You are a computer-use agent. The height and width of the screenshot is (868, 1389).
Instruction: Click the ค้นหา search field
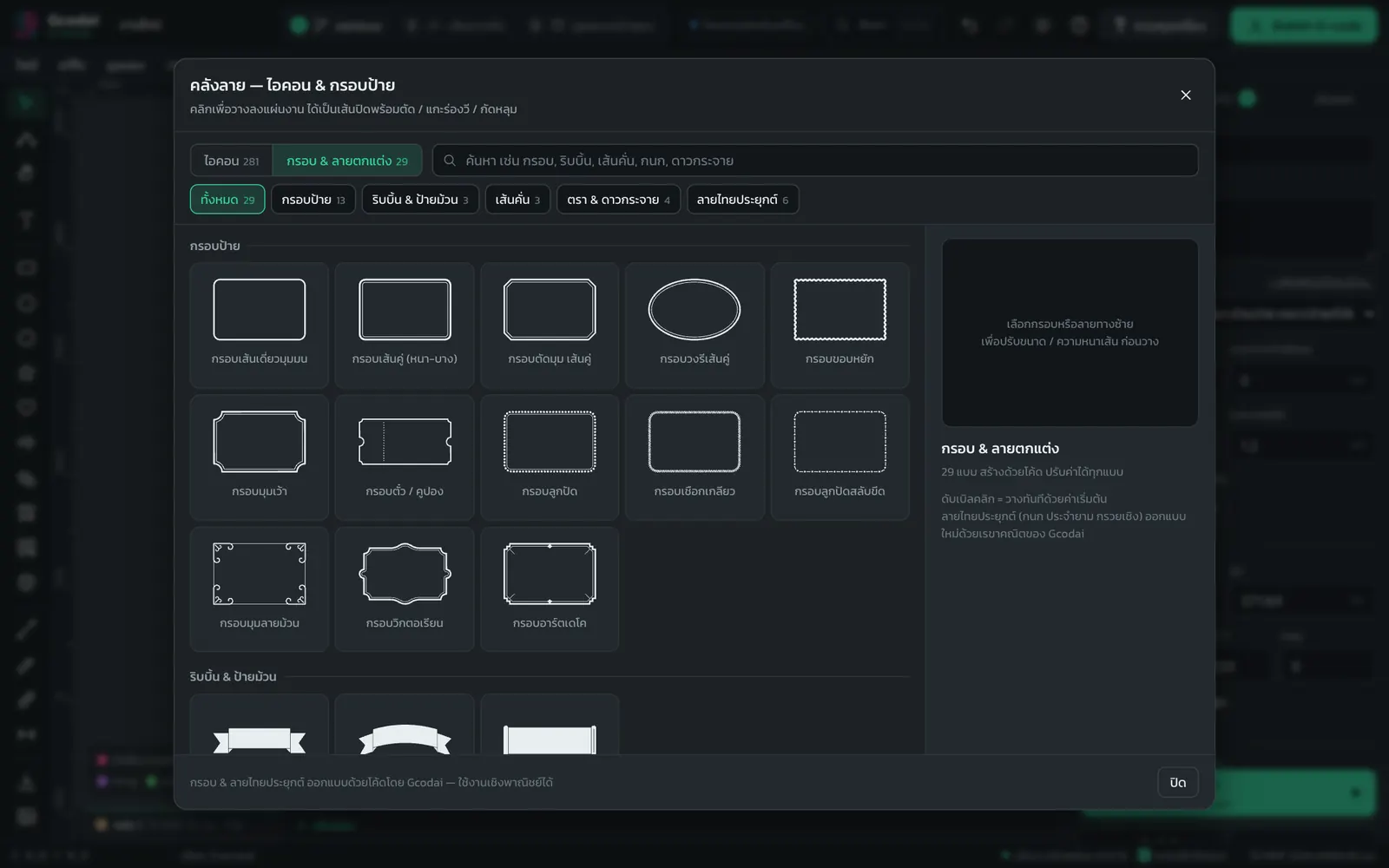point(815,161)
